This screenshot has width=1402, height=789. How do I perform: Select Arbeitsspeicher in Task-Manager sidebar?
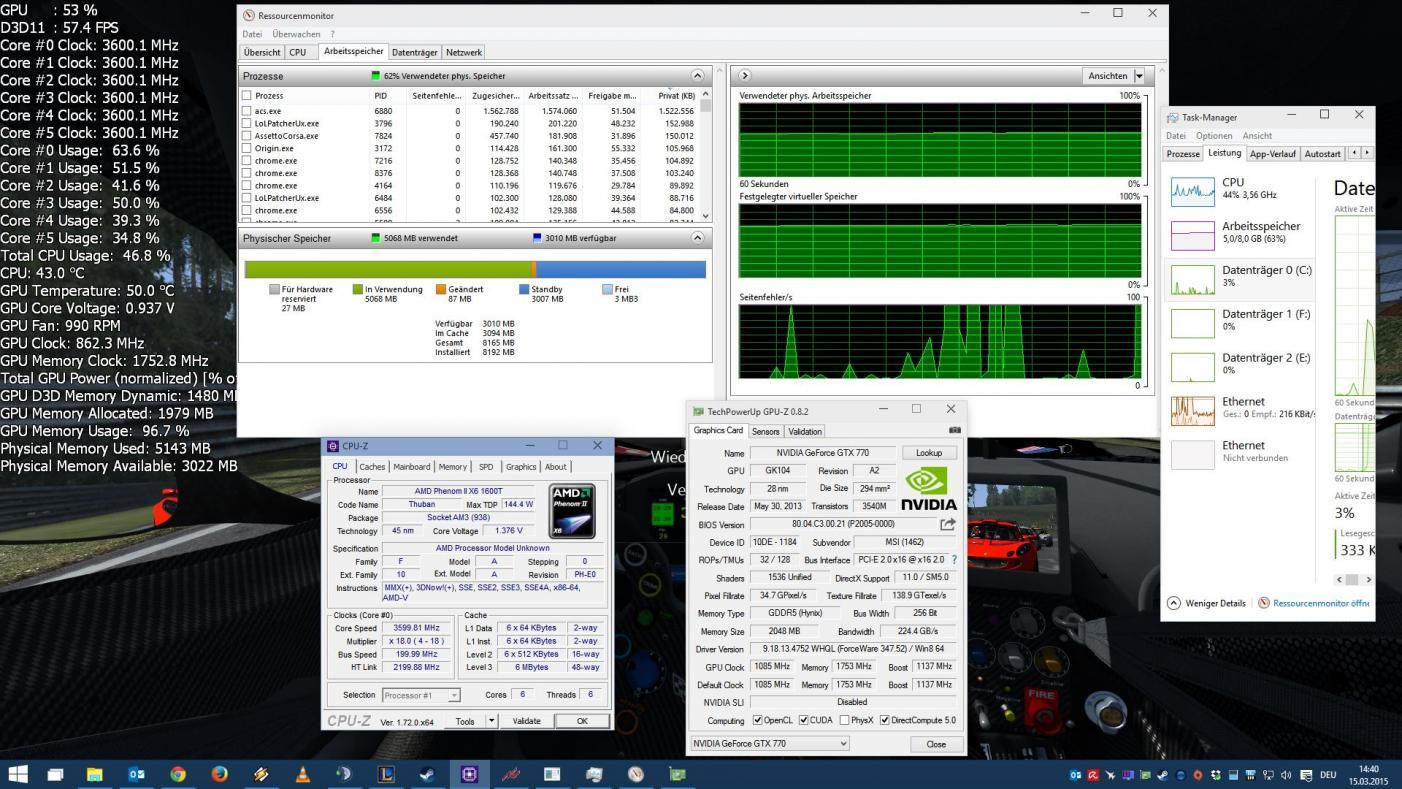[x=1240, y=234]
